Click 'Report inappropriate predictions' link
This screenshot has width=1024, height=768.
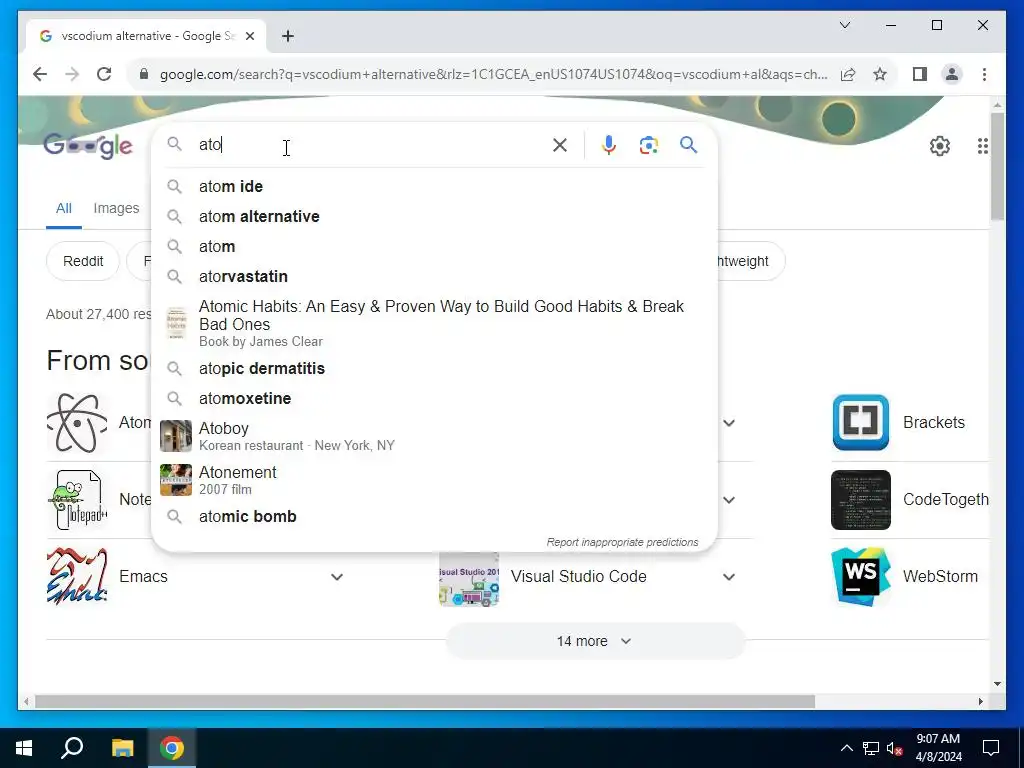coord(622,542)
